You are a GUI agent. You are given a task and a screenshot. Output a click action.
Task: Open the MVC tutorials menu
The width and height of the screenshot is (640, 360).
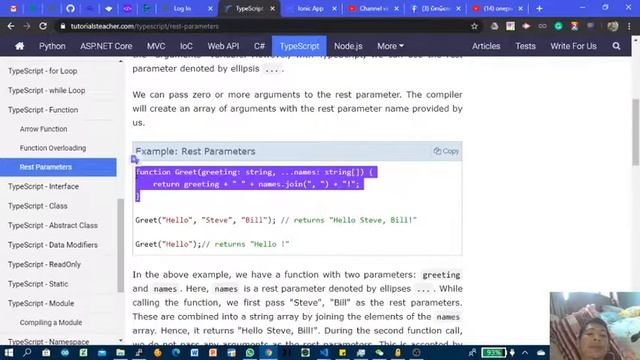pyautogui.click(x=156, y=46)
